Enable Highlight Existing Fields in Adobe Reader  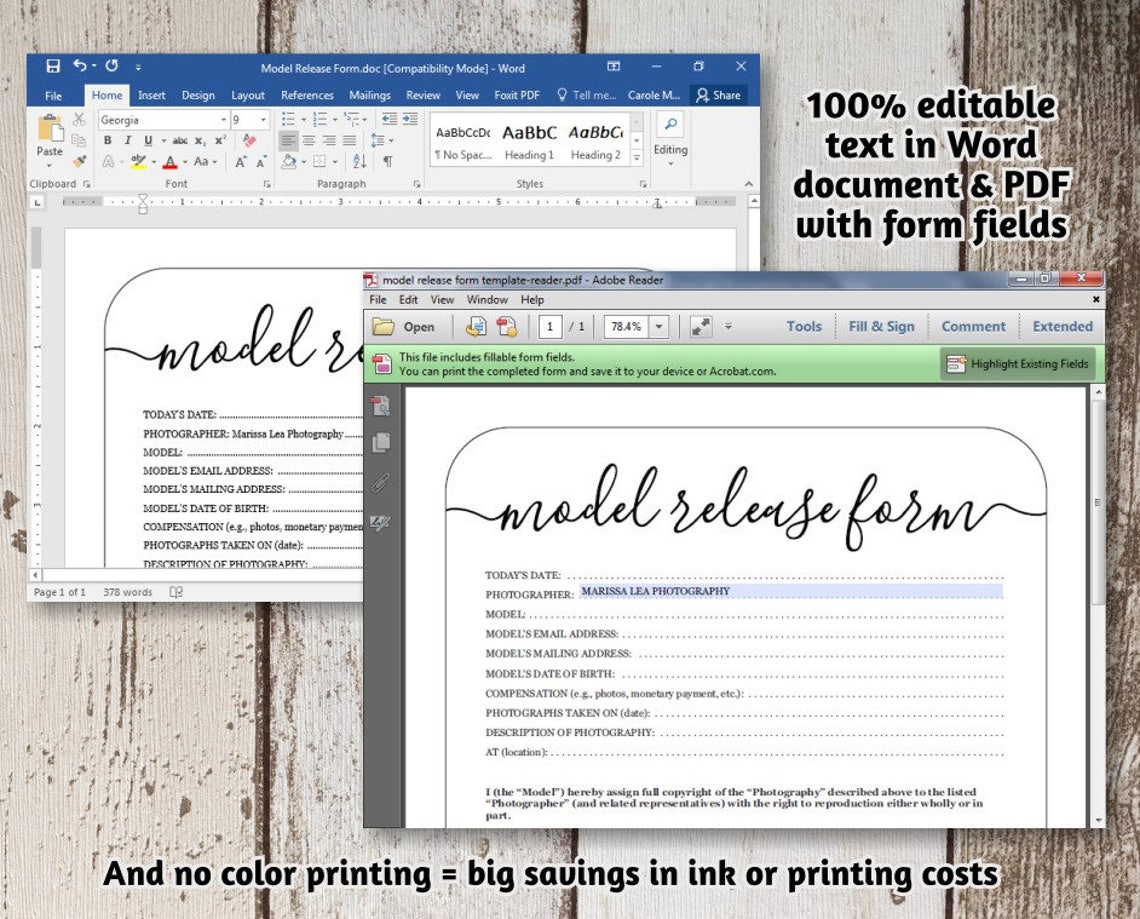1018,364
